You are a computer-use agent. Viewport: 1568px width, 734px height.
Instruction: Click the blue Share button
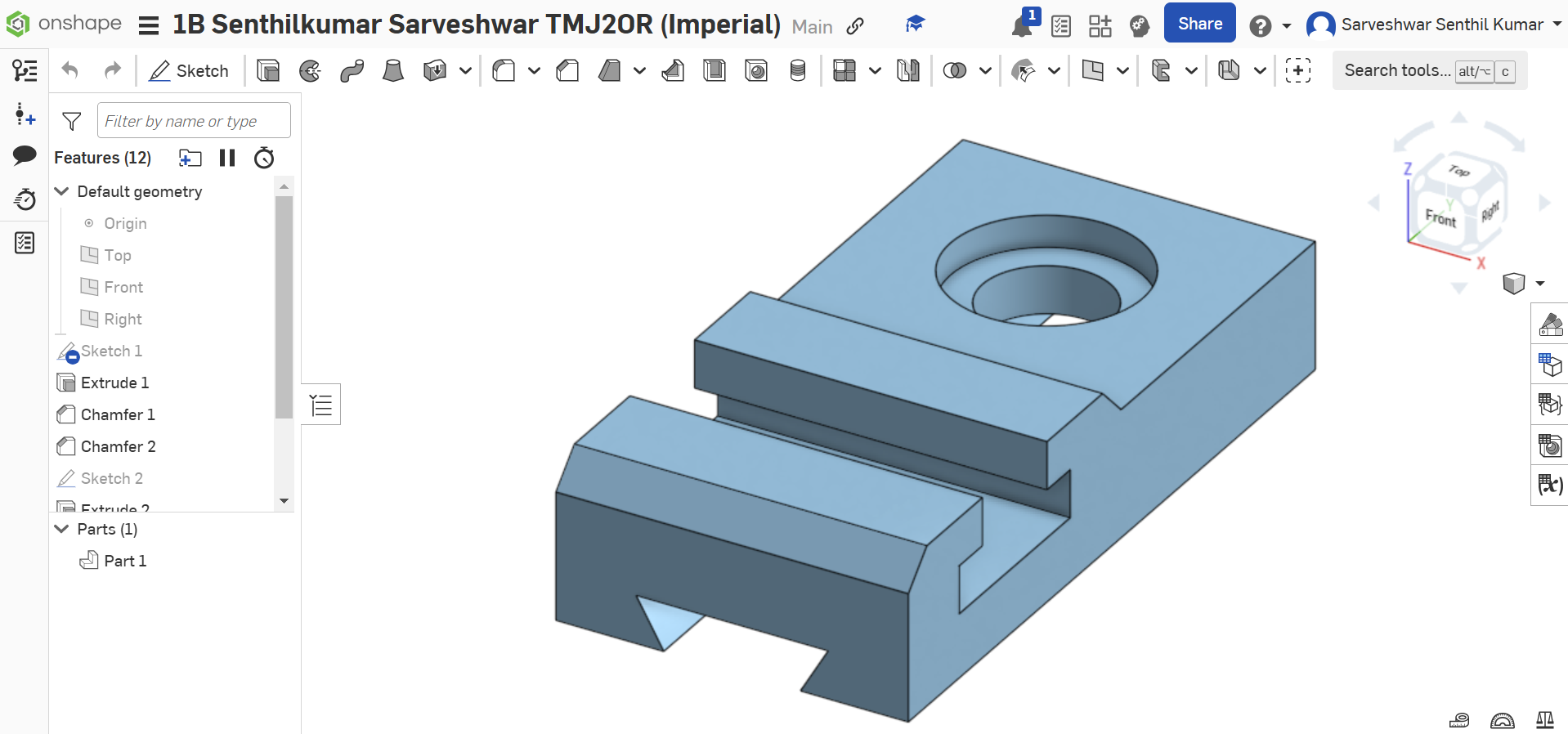(x=1199, y=24)
